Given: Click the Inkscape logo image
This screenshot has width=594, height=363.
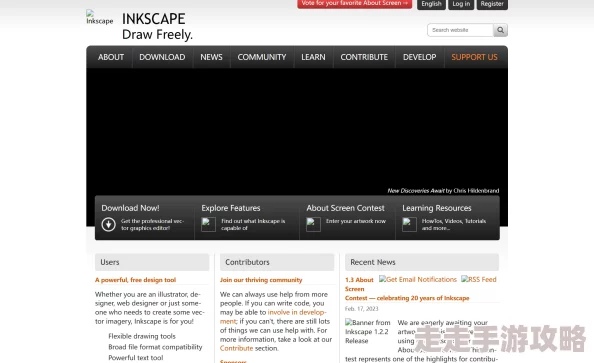Looking at the screenshot, I should pos(100,18).
